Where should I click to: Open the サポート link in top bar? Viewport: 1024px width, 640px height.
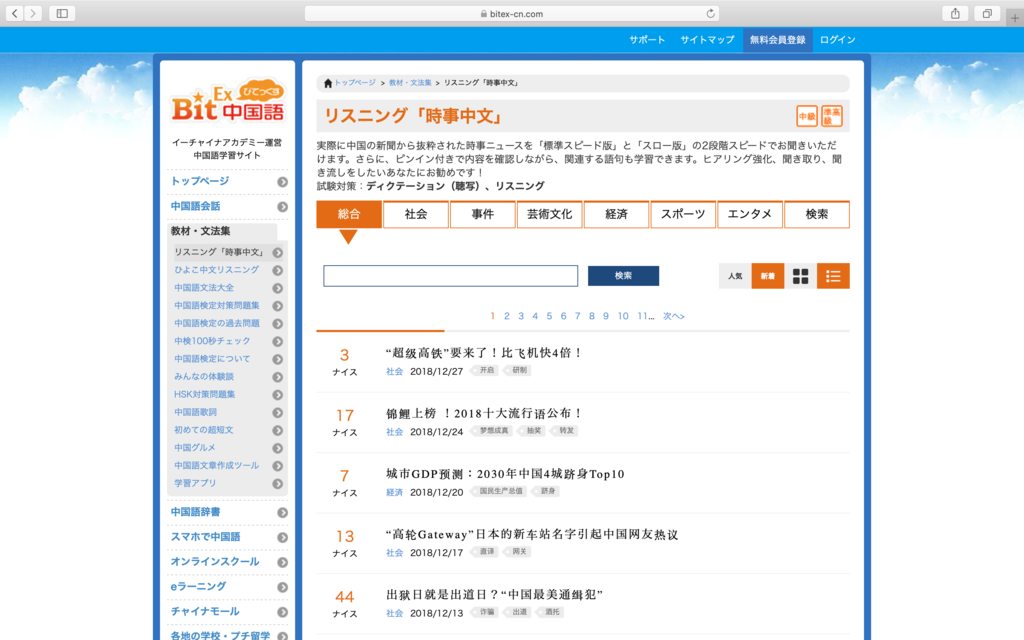point(647,40)
